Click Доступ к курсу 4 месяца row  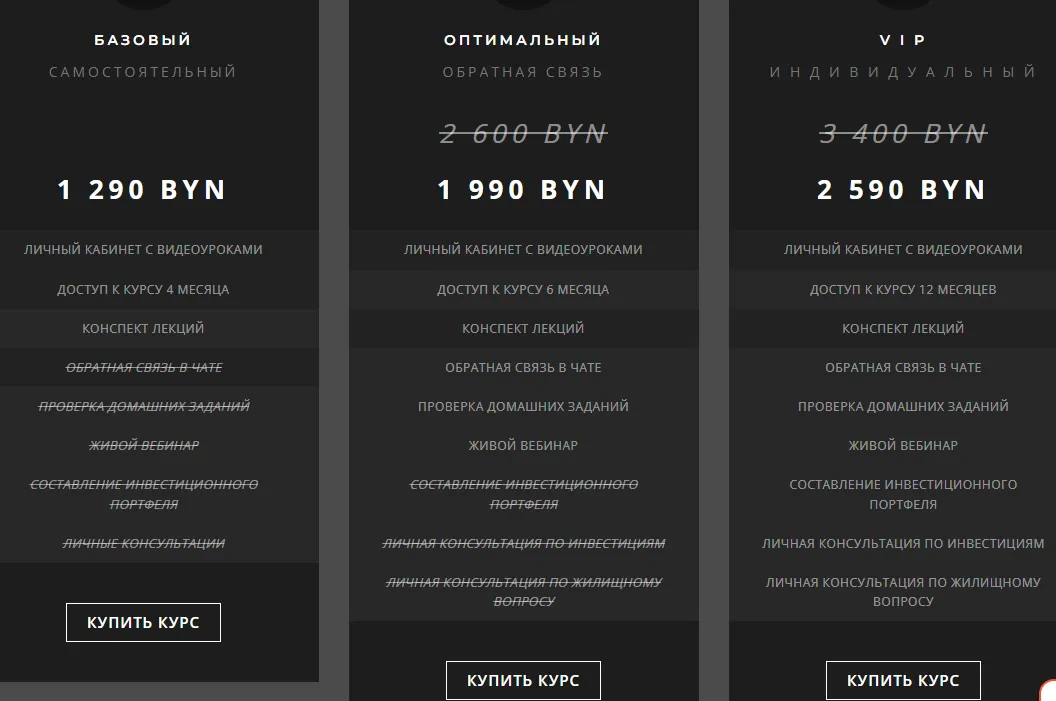tap(160, 290)
